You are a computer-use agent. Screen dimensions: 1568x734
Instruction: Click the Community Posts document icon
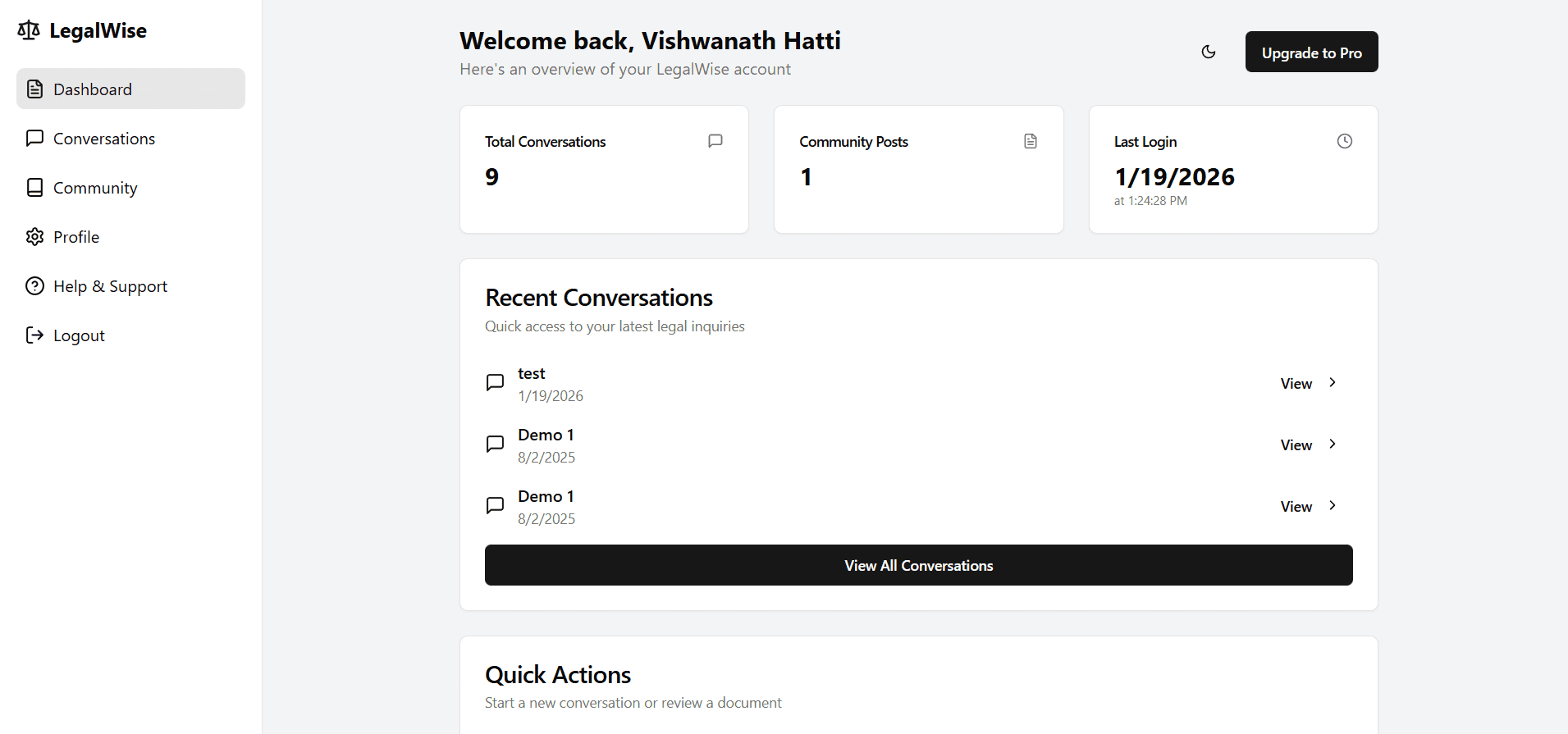pos(1031,141)
